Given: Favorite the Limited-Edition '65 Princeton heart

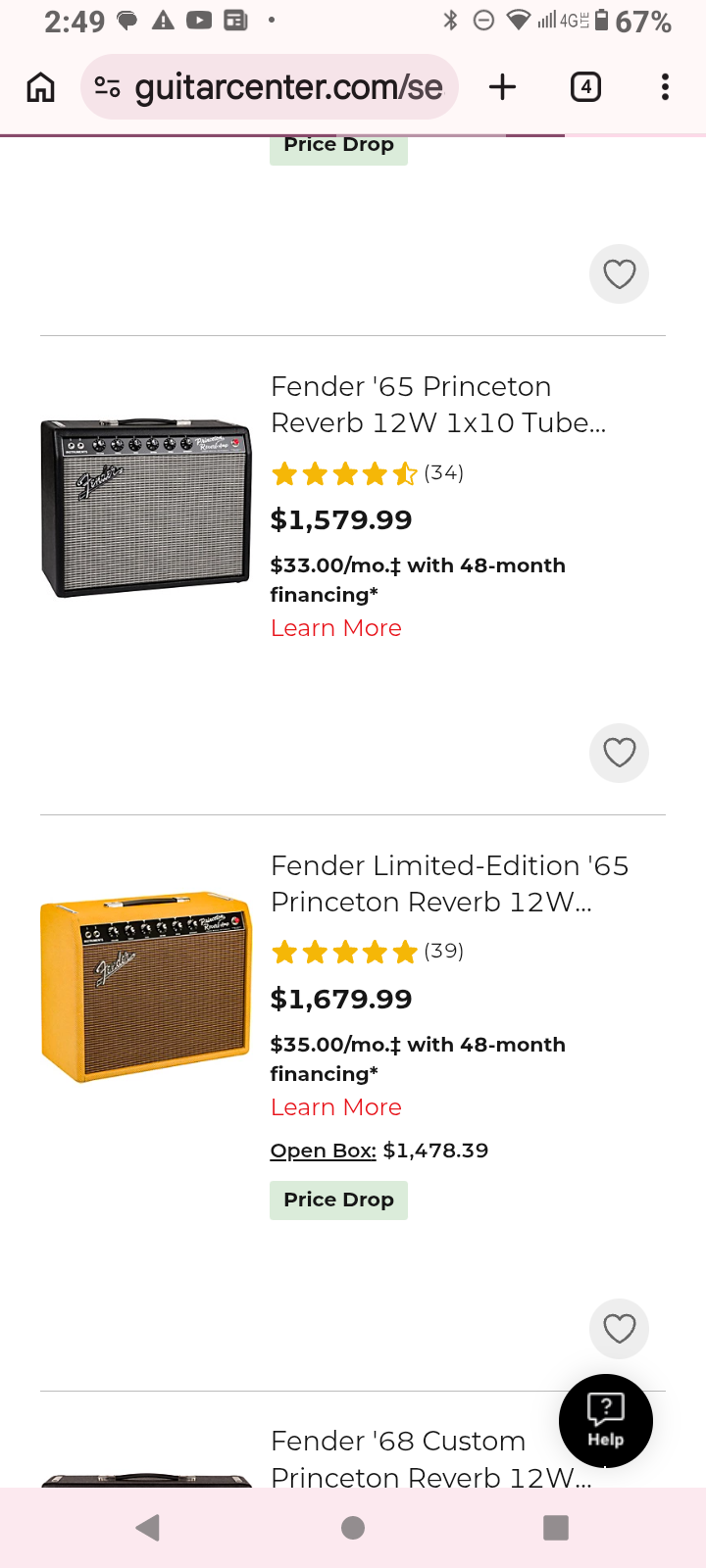Looking at the screenshot, I should (x=619, y=1329).
